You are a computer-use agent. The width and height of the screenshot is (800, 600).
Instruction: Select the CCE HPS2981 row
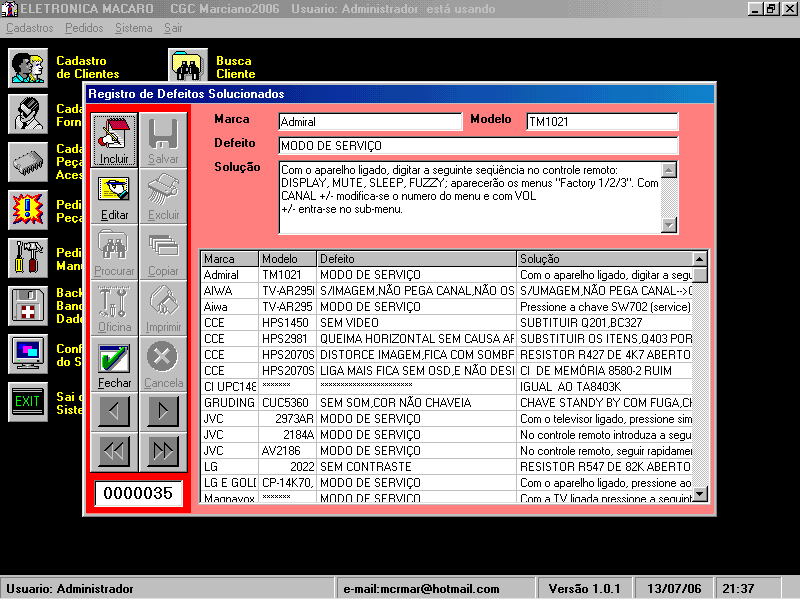click(447, 339)
